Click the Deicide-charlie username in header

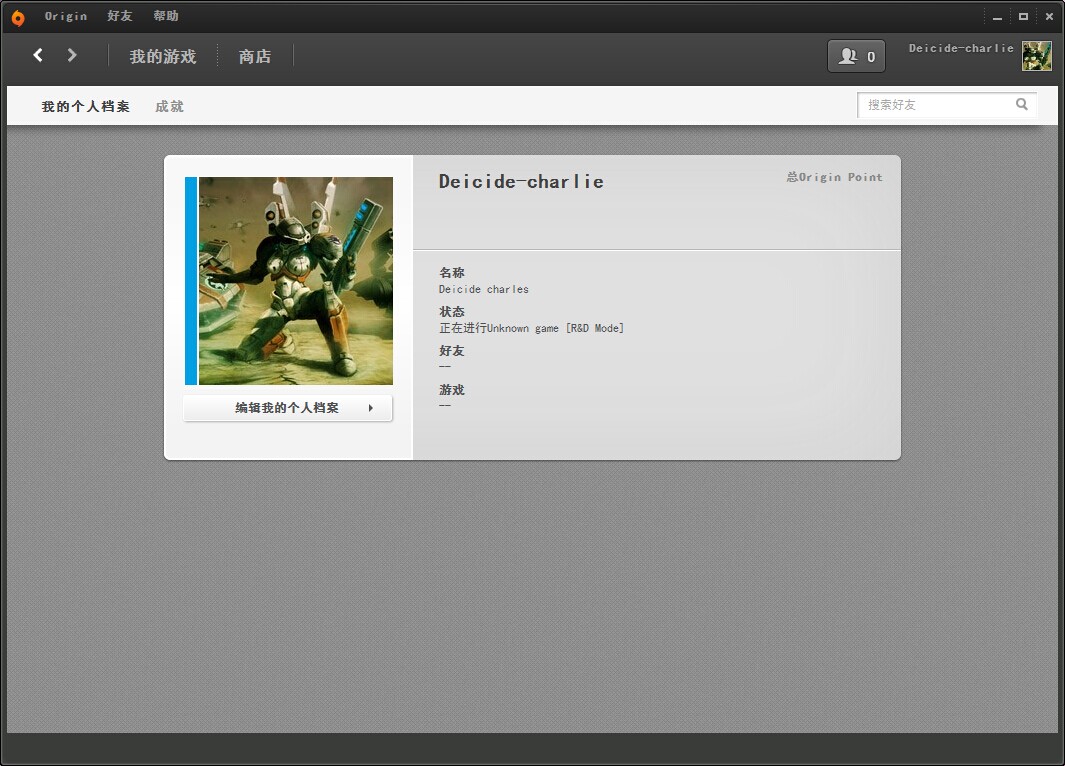coord(961,48)
